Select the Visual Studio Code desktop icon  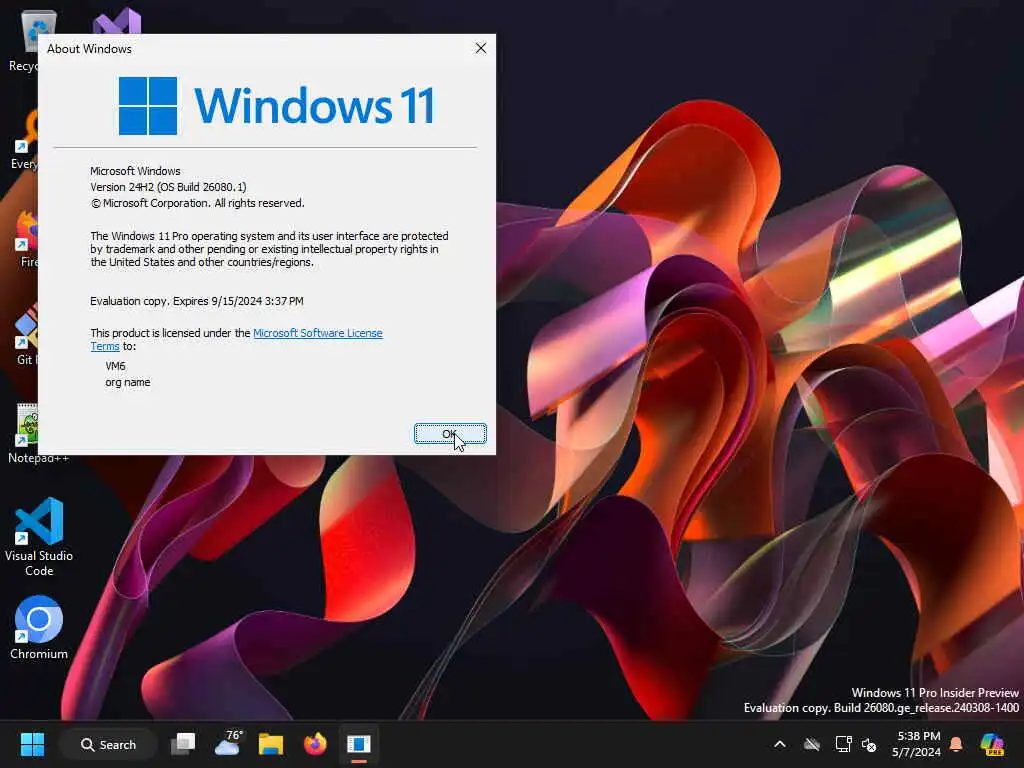(39, 537)
